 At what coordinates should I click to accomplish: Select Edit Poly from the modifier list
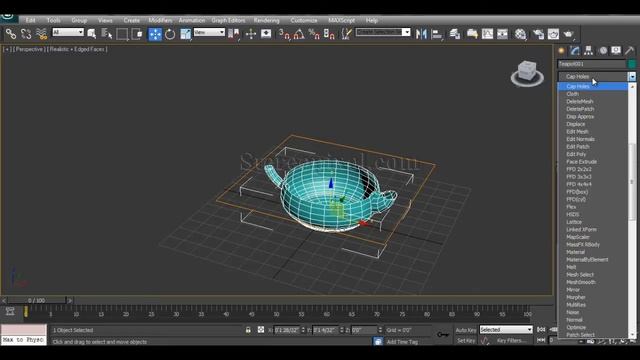pos(576,154)
